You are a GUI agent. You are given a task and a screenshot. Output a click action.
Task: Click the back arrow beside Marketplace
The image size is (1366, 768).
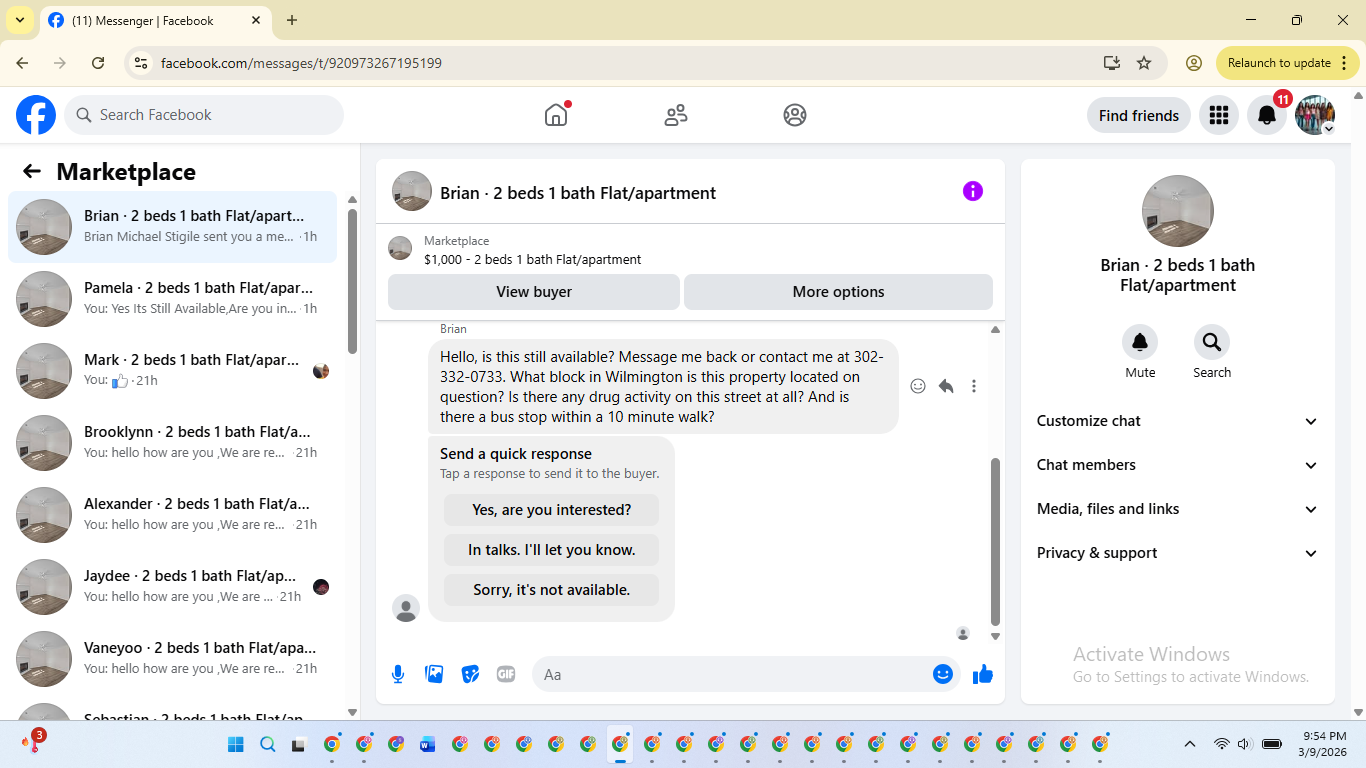32,171
